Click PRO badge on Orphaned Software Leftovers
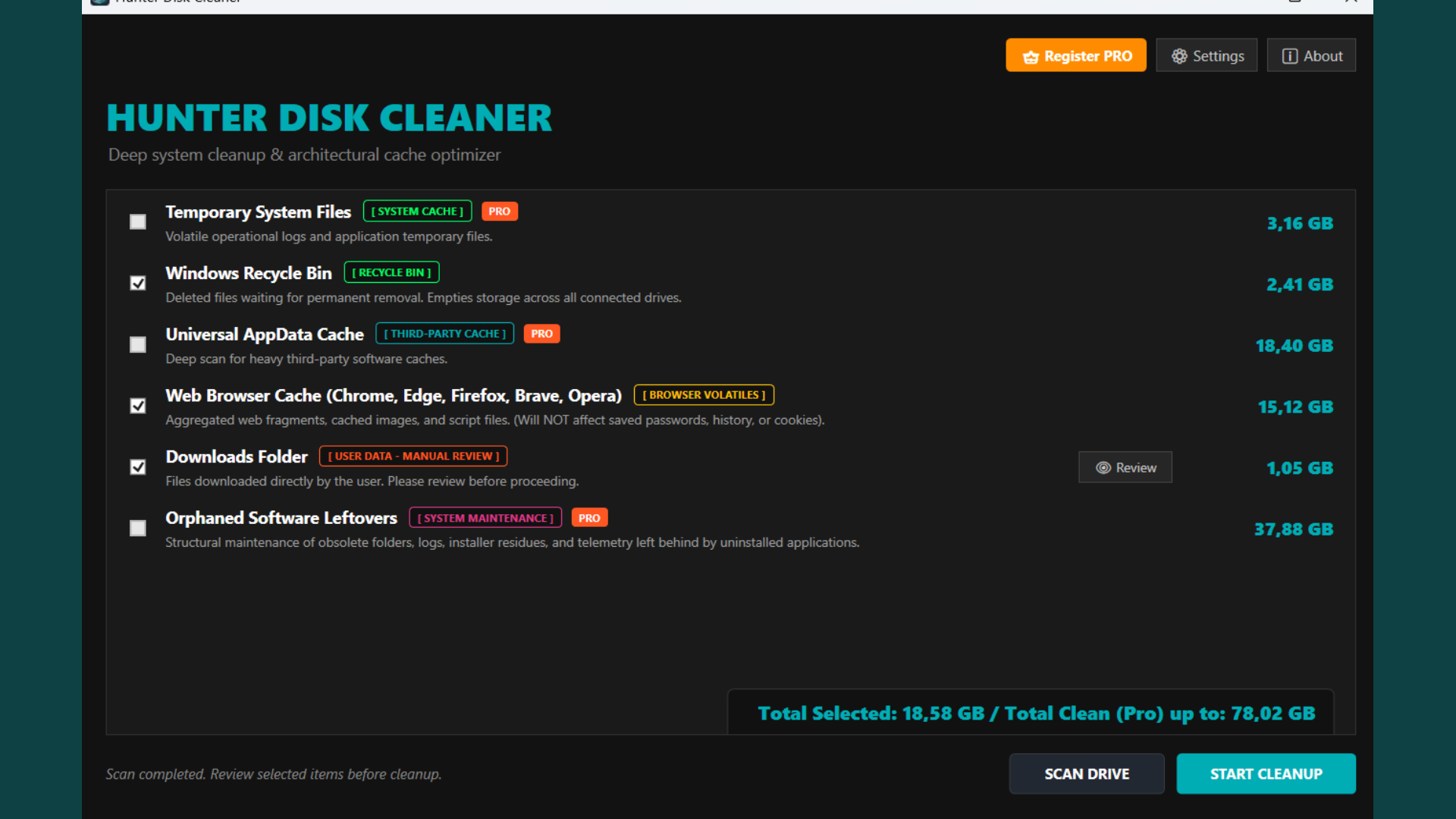 click(589, 518)
